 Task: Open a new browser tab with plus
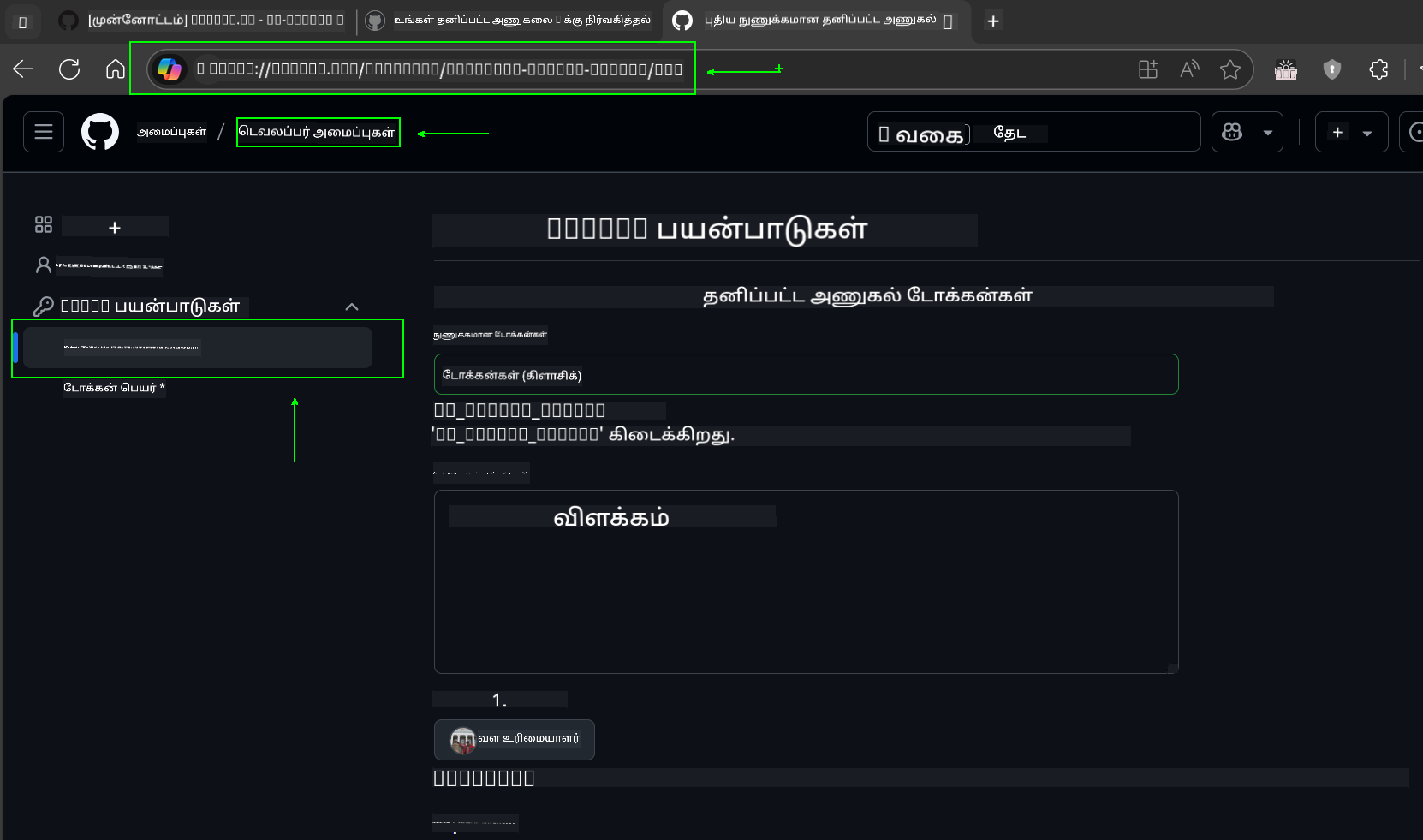993,21
